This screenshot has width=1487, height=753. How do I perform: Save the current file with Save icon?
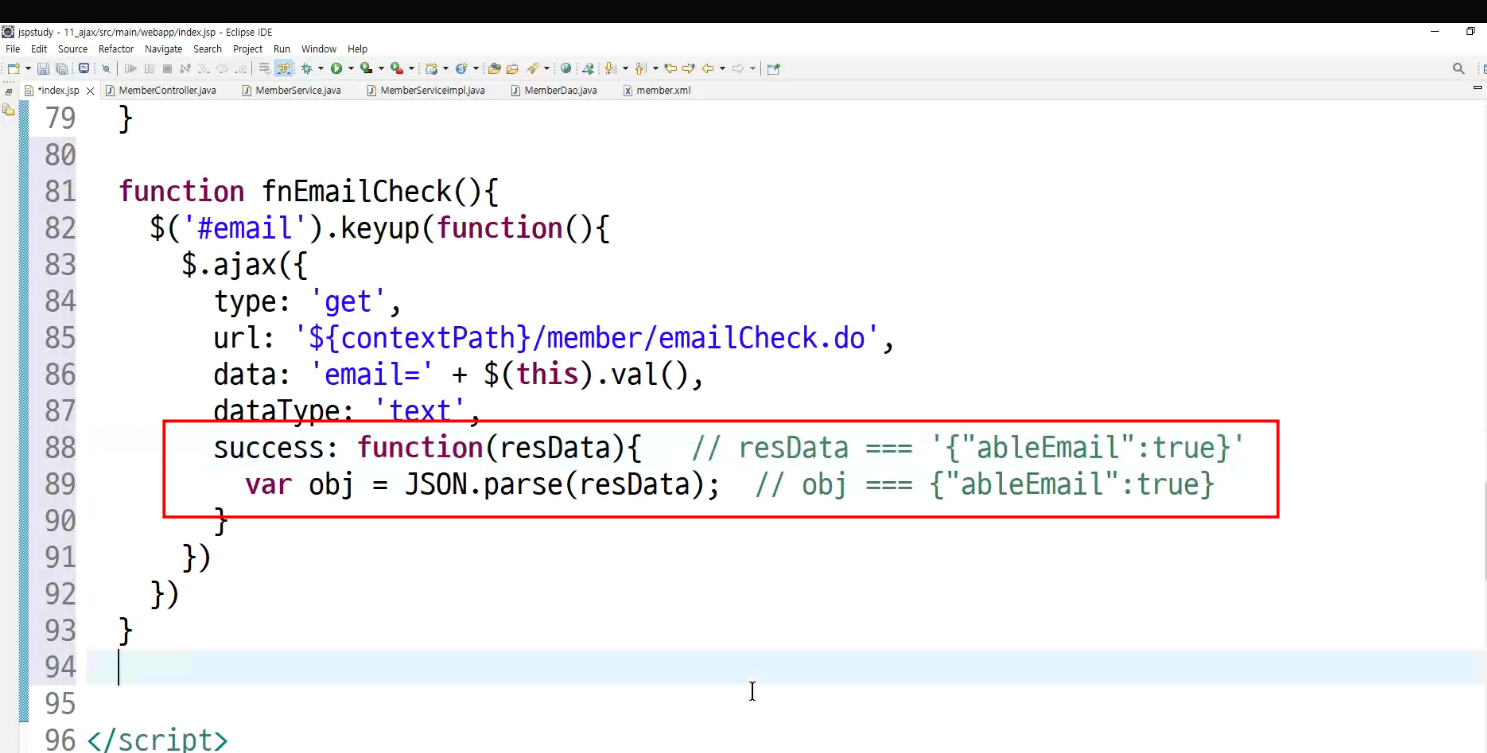click(x=43, y=69)
